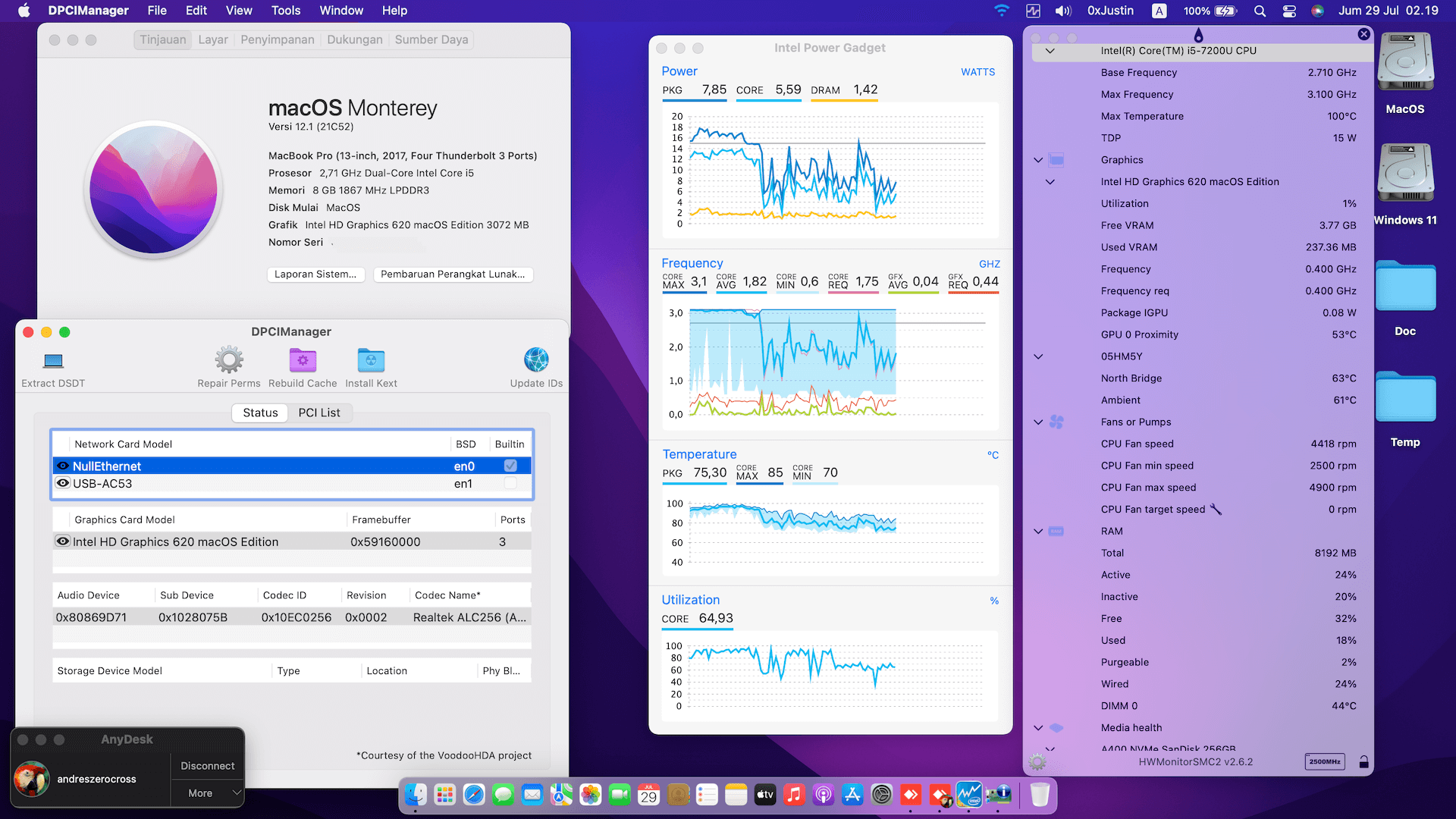
Task: Select the Temp folder on the desktop
Action: coord(1405,397)
